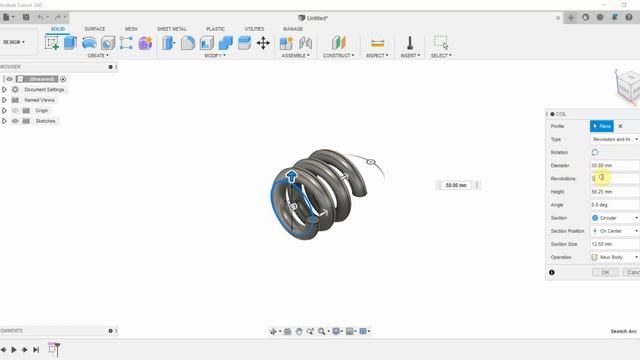Screen dimensions: 640x360
Task: Switch to the Plastic tab
Action: (216, 29)
